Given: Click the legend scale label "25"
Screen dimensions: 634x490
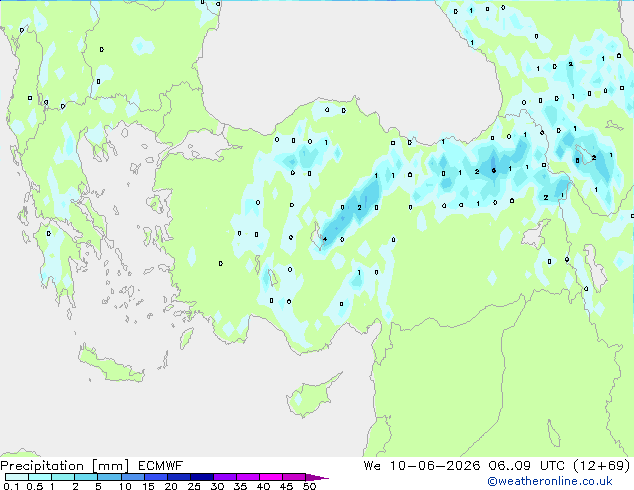Looking at the screenshot, I should pyautogui.click(x=194, y=486).
